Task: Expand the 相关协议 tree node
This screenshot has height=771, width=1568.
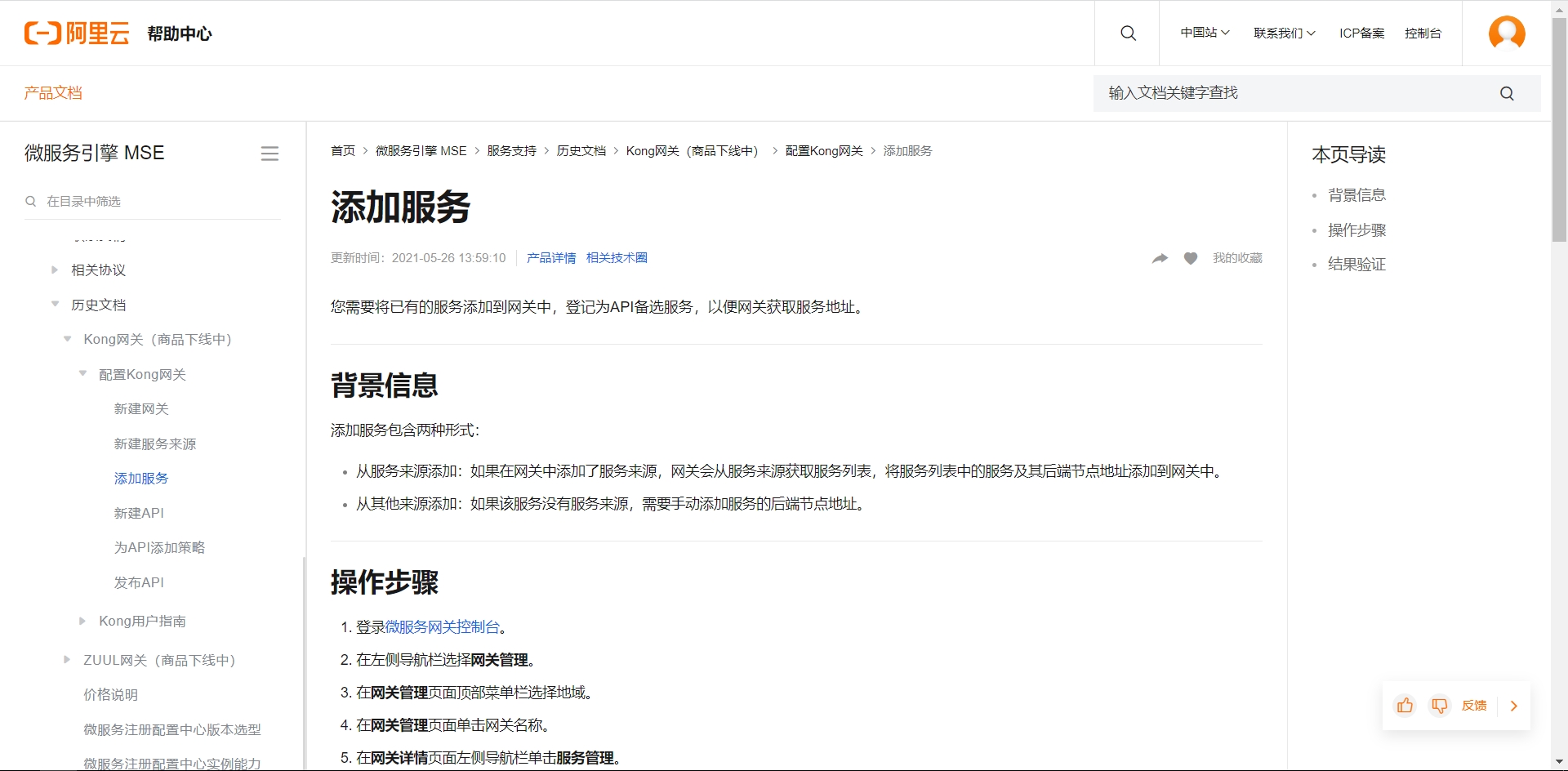Action: click(x=55, y=270)
